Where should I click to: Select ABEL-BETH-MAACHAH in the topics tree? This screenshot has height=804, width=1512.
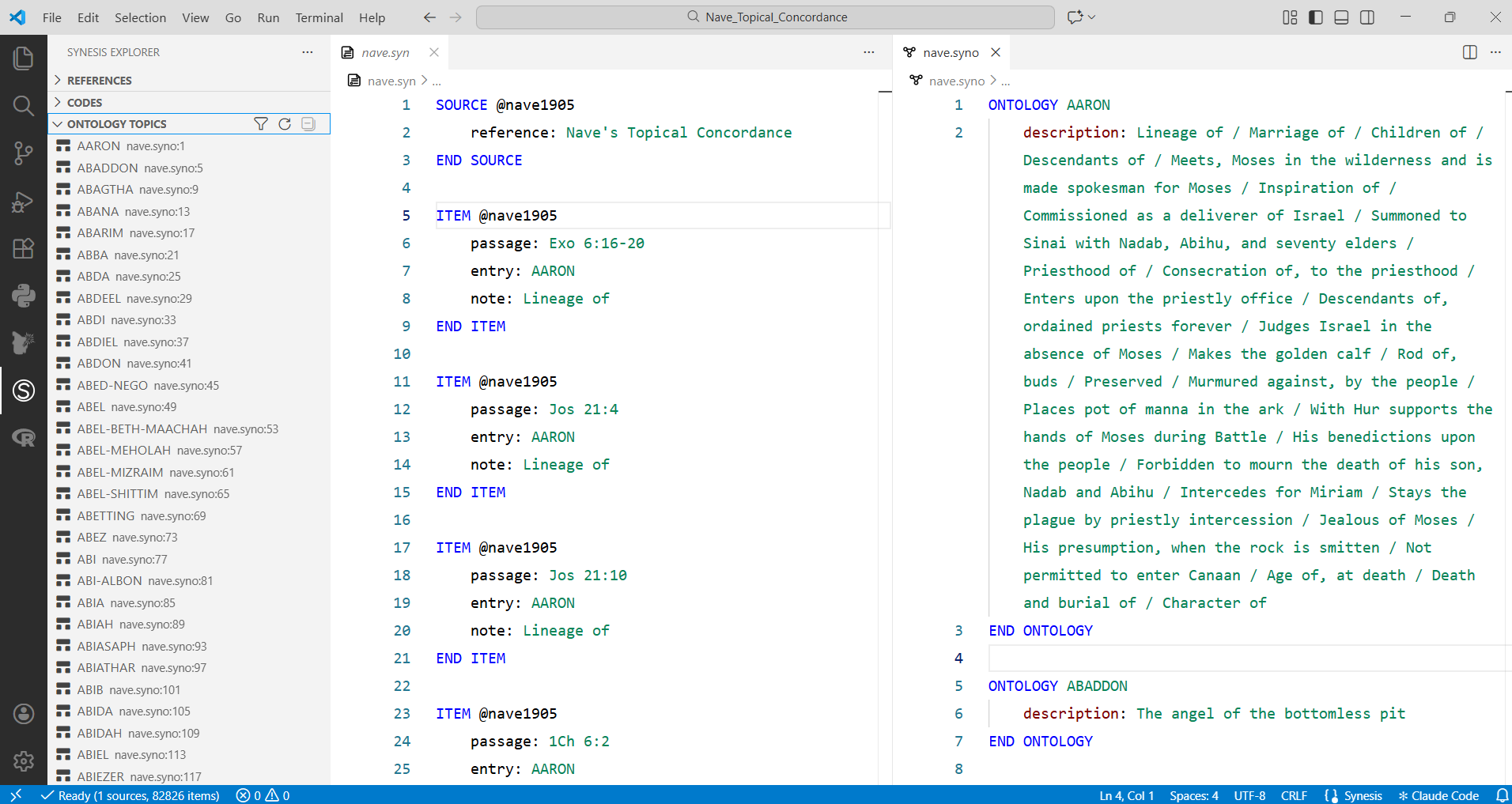tap(142, 429)
